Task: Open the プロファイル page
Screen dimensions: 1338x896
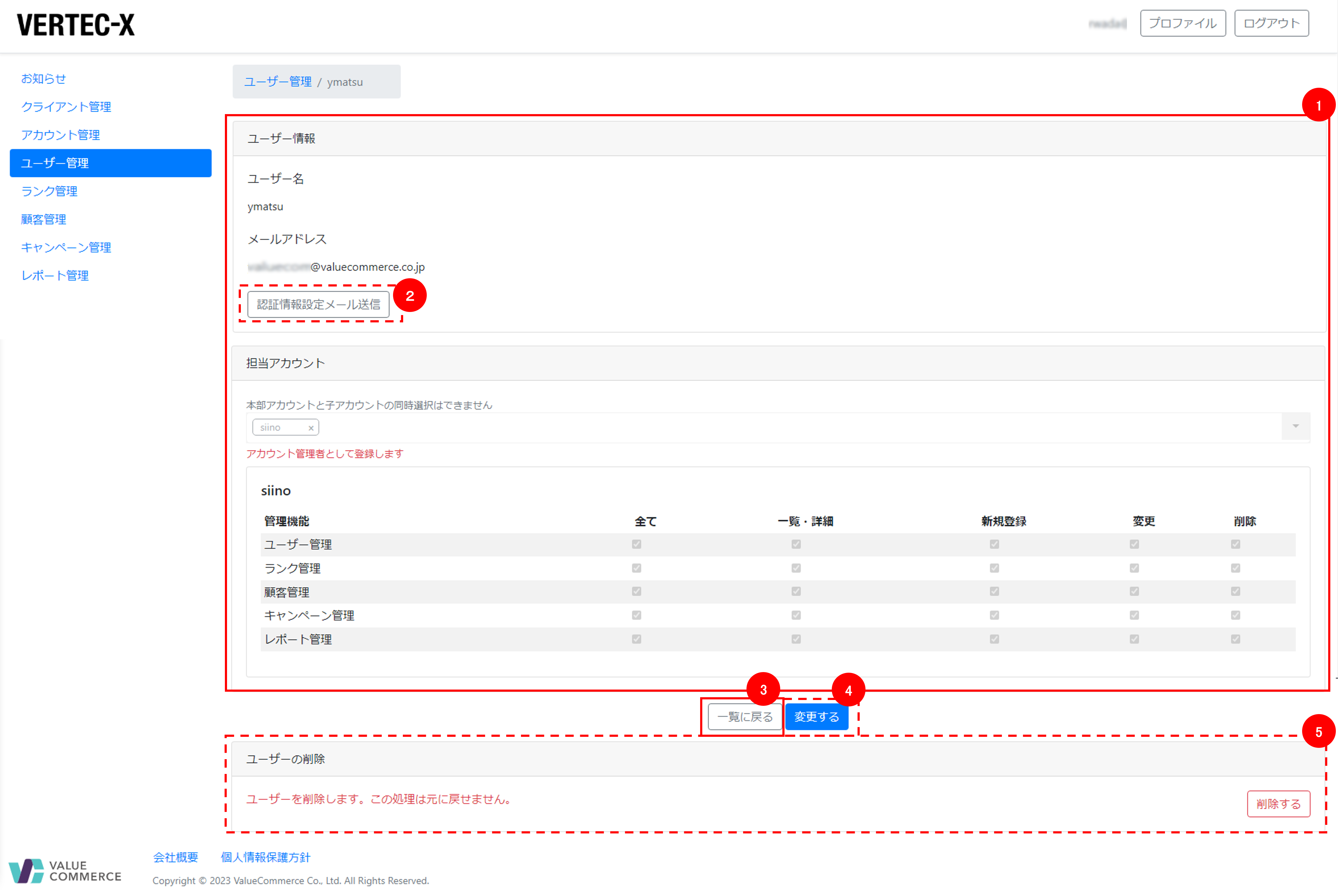Action: tap(1182, 23)
